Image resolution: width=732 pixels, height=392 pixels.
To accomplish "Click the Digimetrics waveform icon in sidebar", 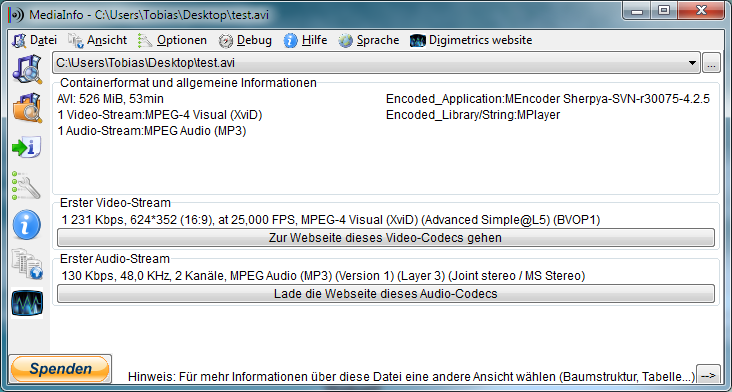I will point(27,303).
